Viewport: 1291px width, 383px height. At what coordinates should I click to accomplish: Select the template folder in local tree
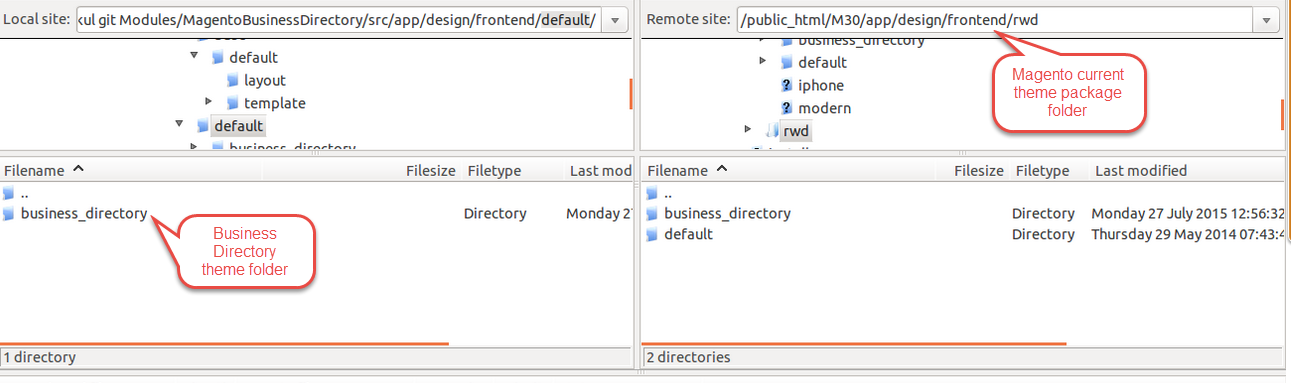tap(275, 103)
